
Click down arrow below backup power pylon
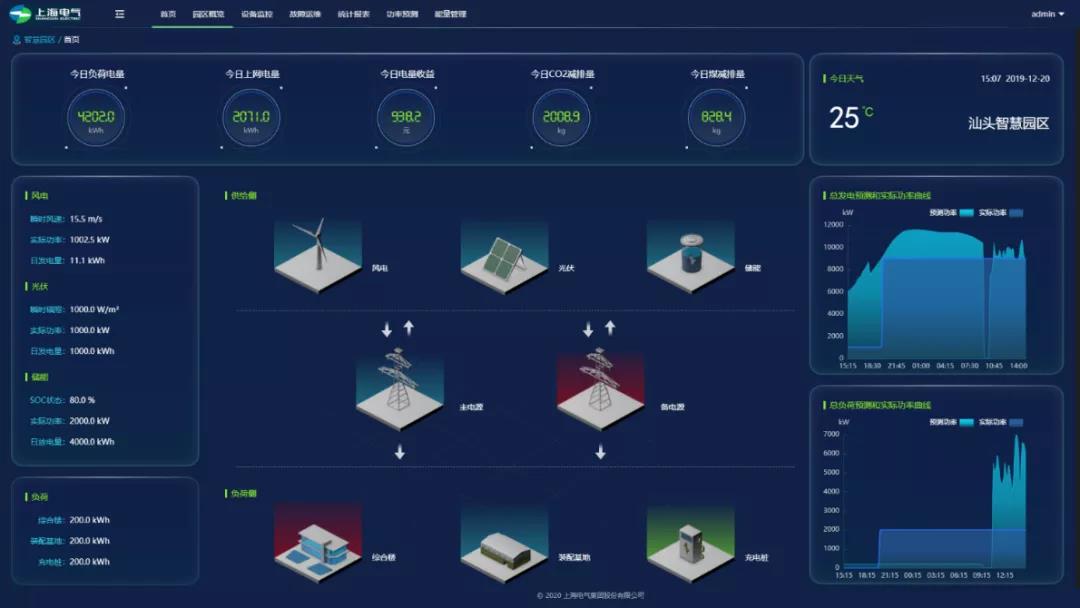601,452
